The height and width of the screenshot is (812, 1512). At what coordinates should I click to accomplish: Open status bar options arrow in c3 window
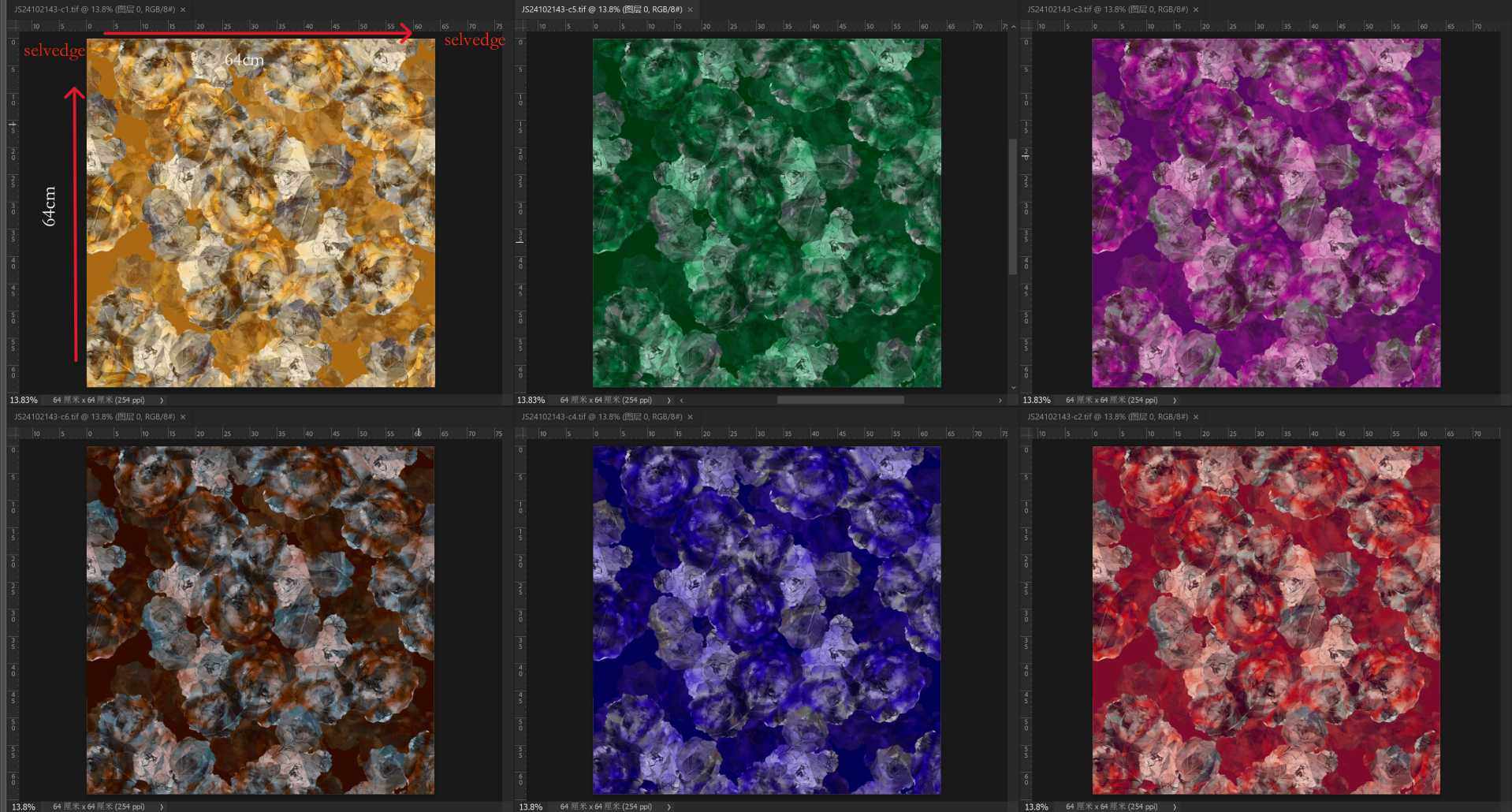coord(1175,400)
